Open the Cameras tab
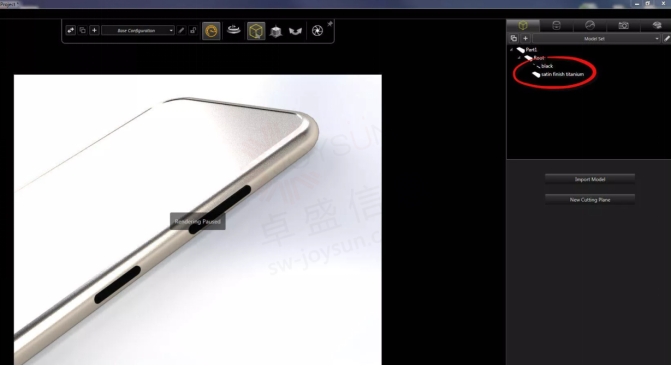The width and height of the screenshot is (671, 366). [623, 25]
